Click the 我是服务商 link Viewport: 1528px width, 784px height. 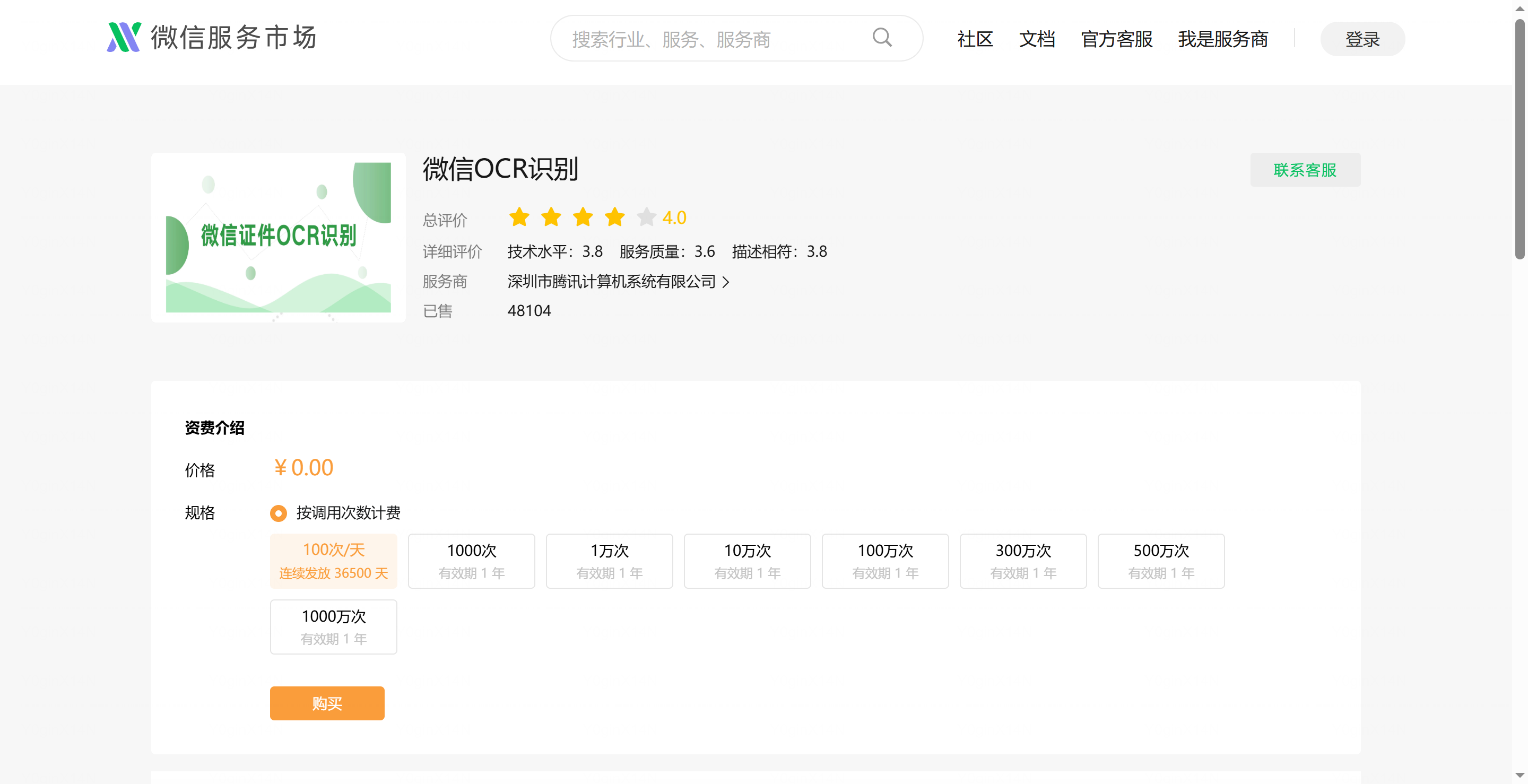[1222, 39]
